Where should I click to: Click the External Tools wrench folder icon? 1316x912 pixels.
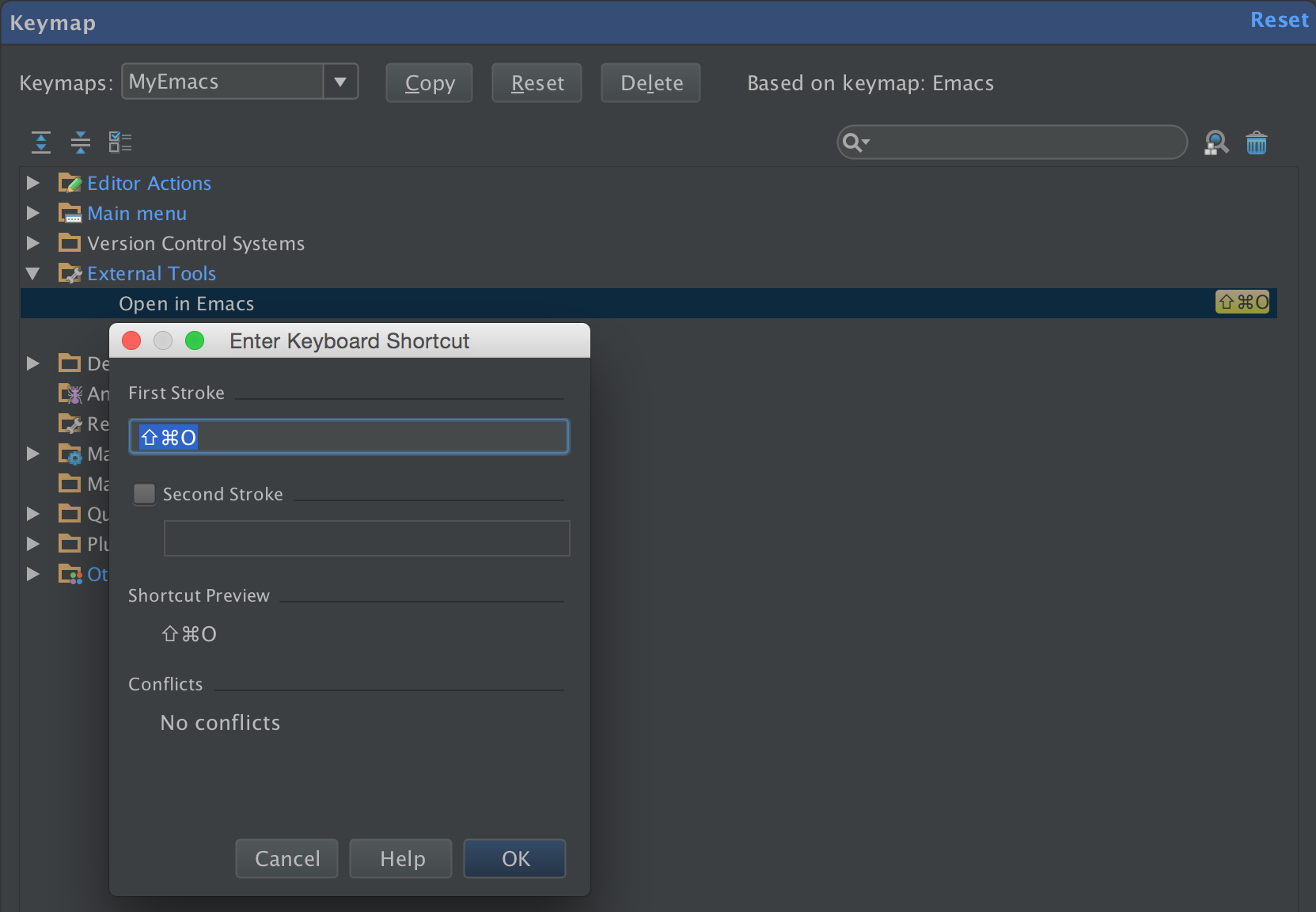(70, 273)
